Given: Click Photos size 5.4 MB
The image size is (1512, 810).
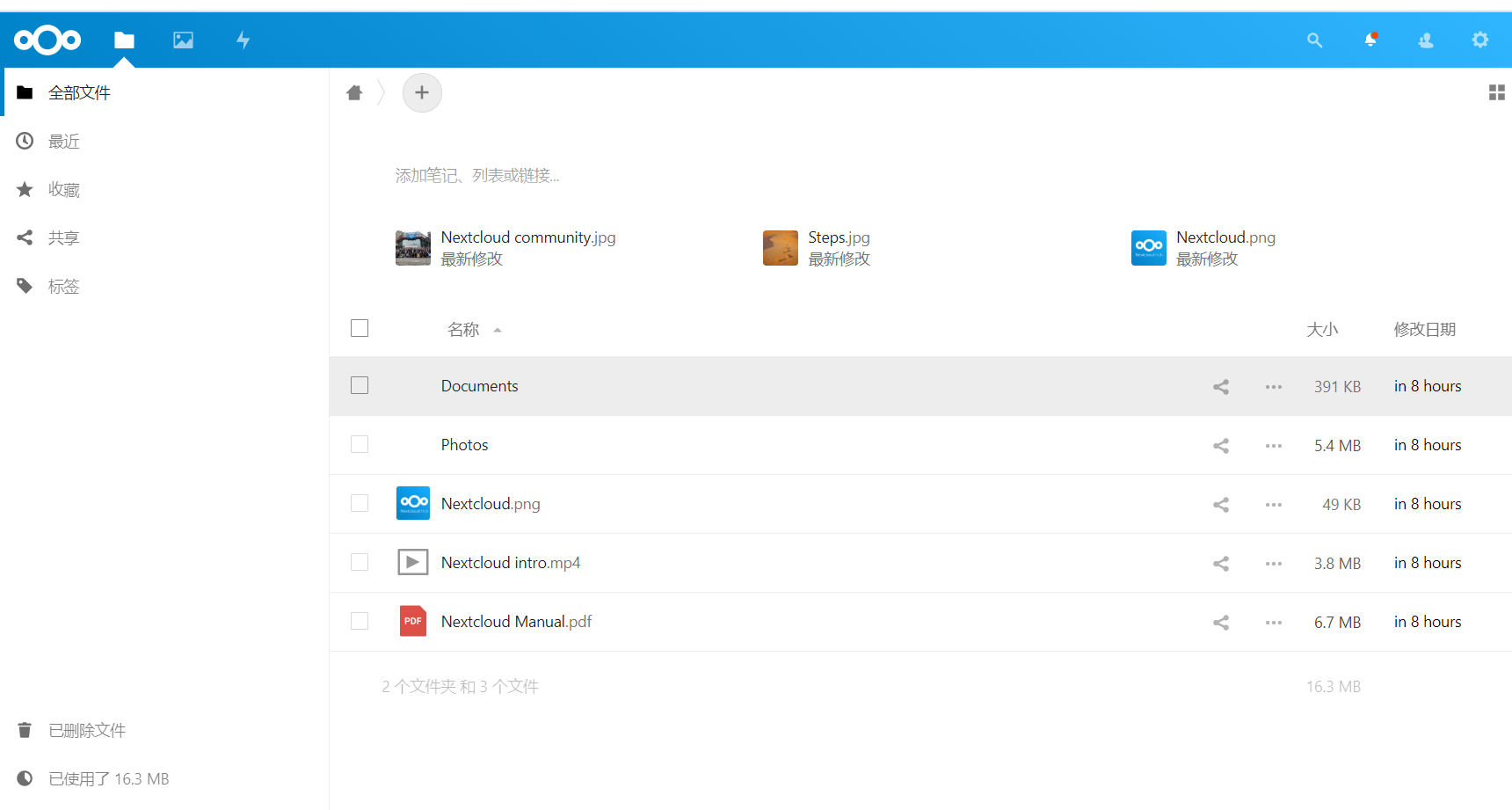Looking at the screenshot, I should click(x=1337, y=445).
